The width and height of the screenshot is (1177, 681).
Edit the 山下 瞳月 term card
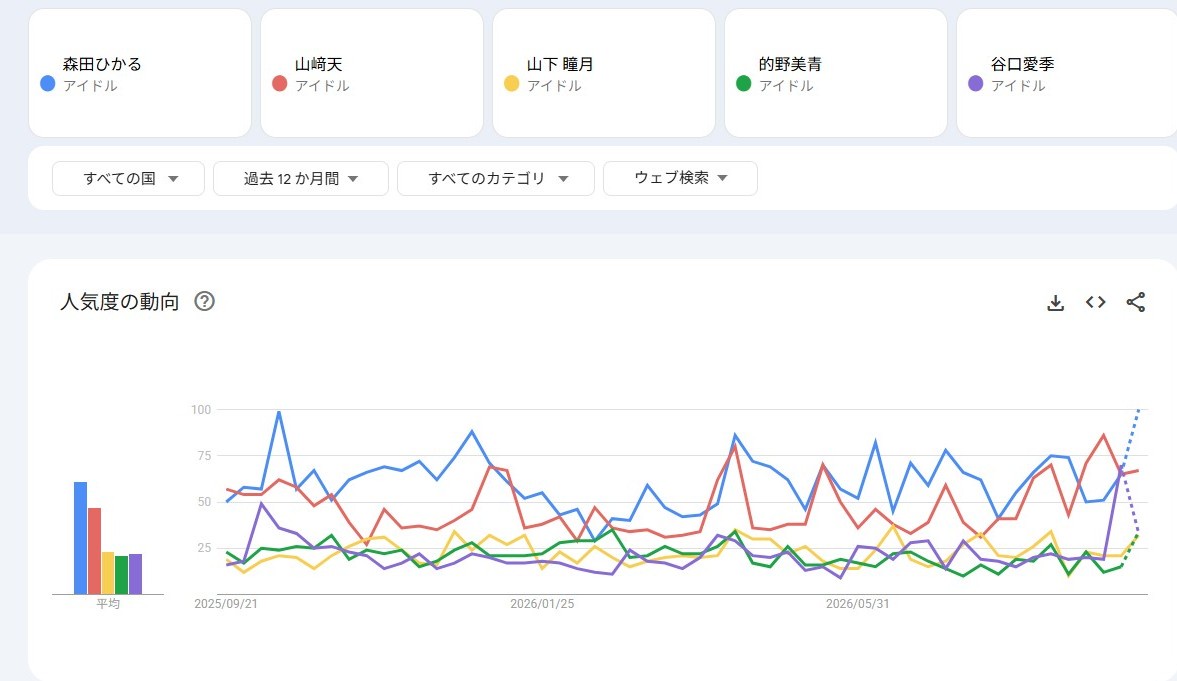(x=604, y=74)
